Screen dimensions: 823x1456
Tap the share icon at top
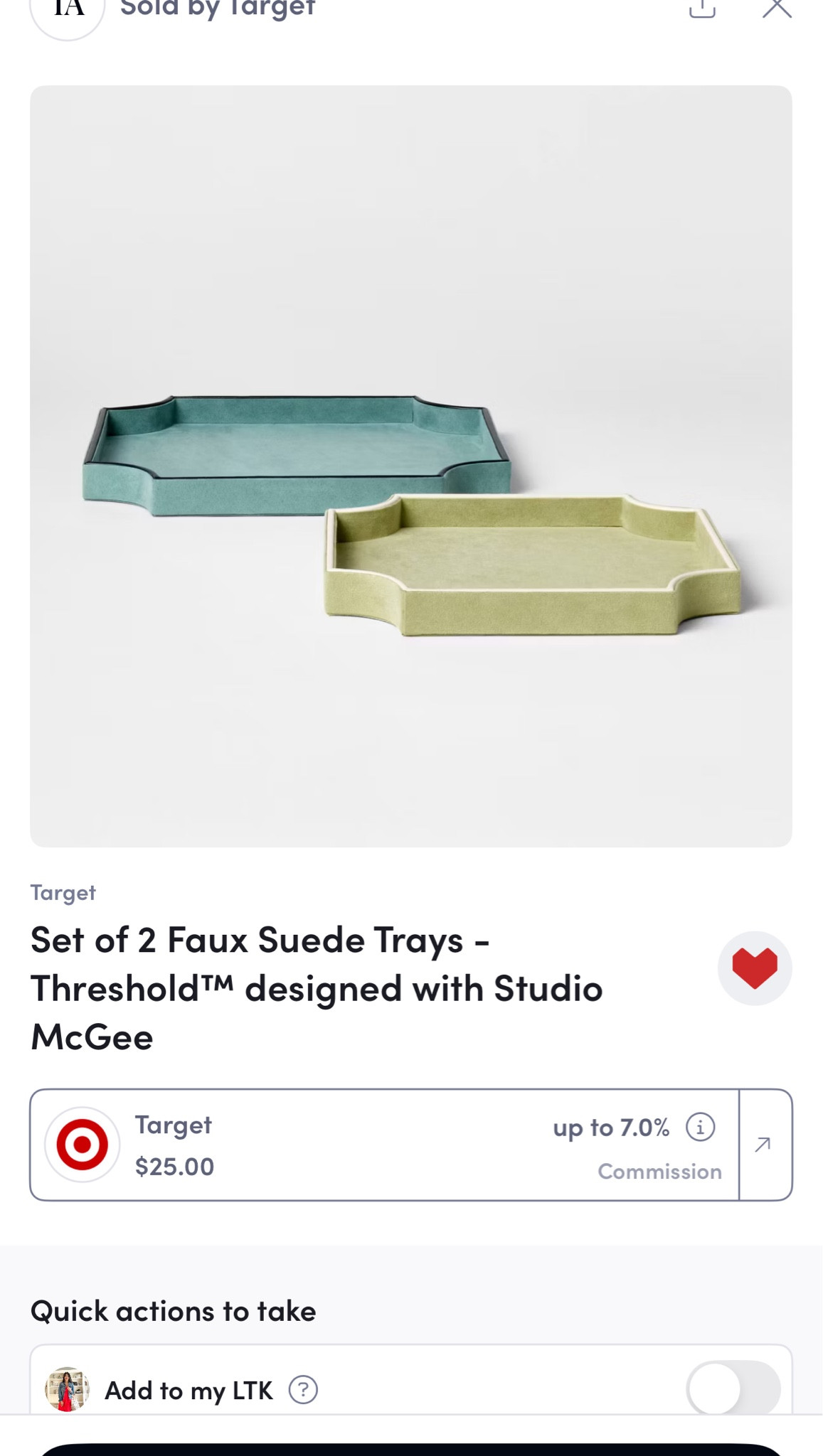[702, 7]
